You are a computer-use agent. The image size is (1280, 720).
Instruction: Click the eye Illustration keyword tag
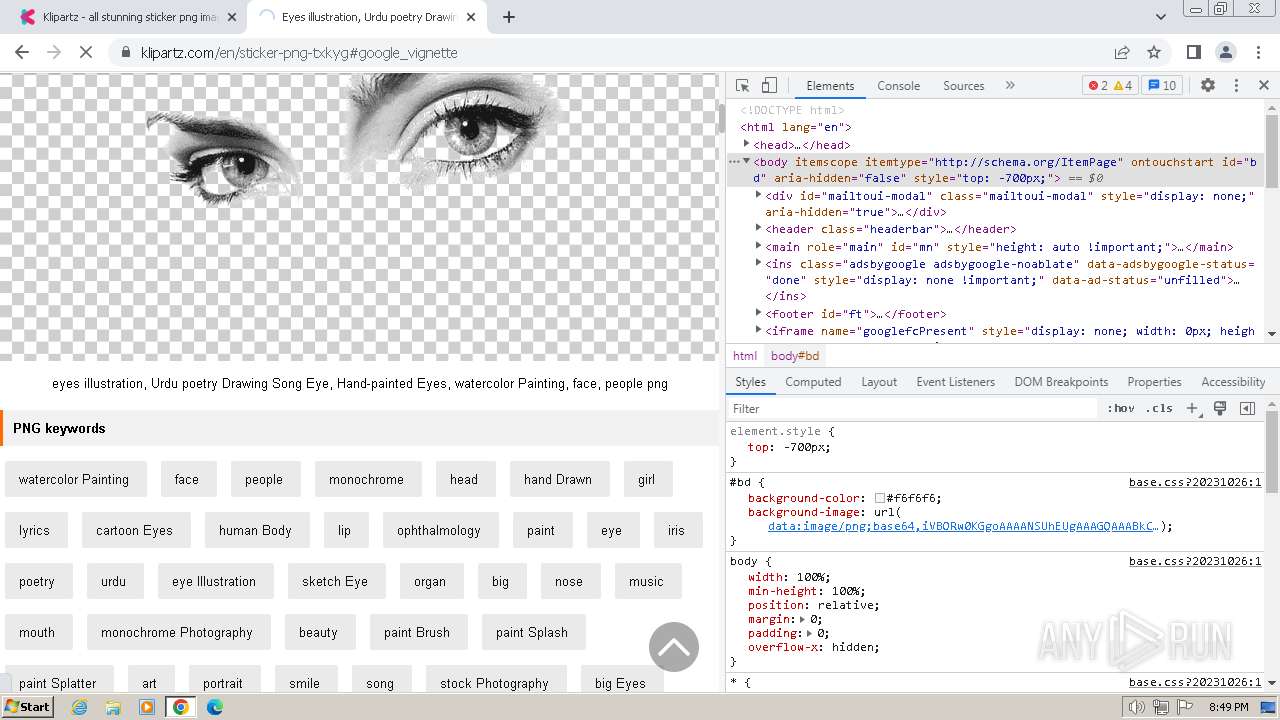pos(214,581)
